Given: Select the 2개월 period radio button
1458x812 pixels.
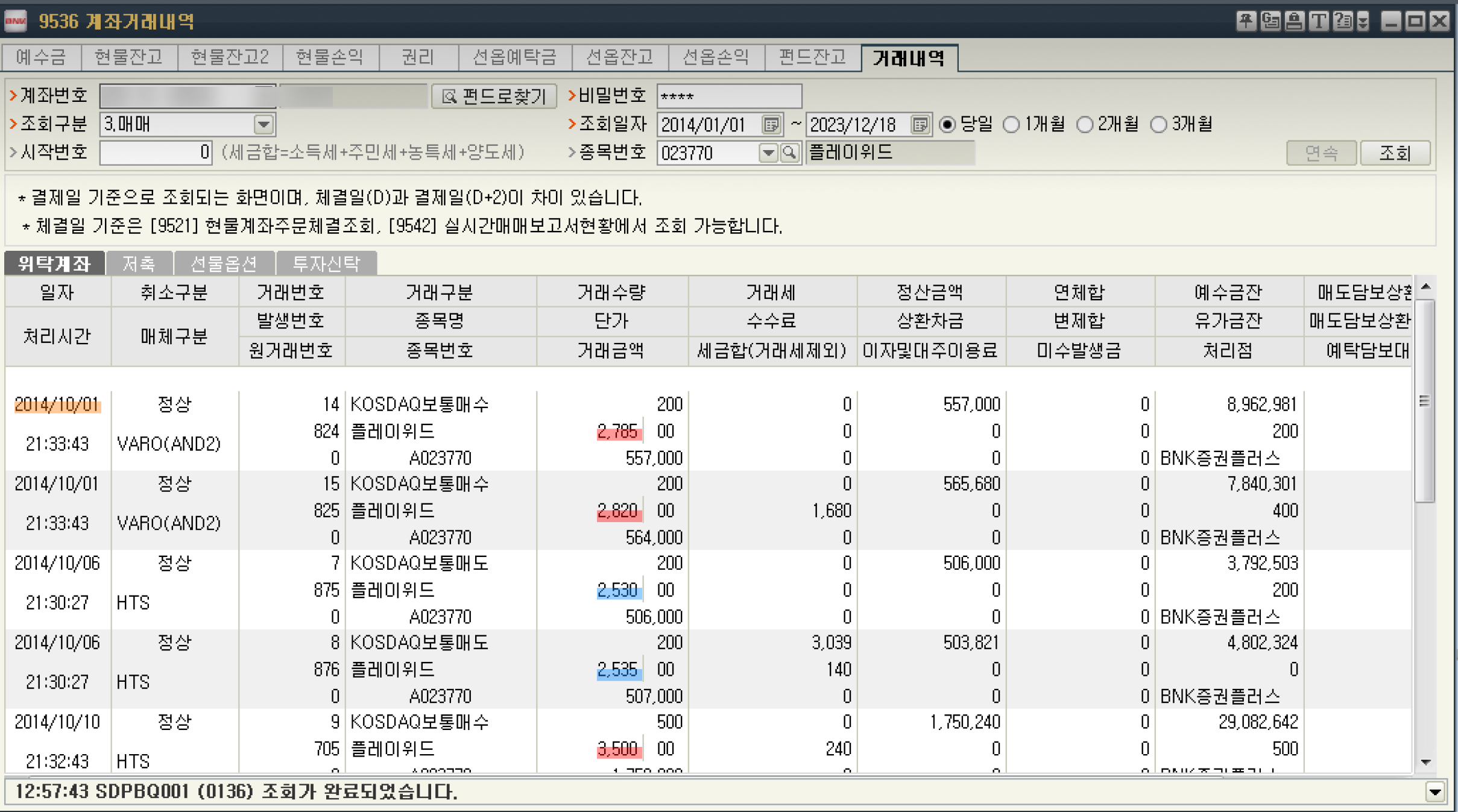Looking at the screenshot, I should [x=1085, y=125].
